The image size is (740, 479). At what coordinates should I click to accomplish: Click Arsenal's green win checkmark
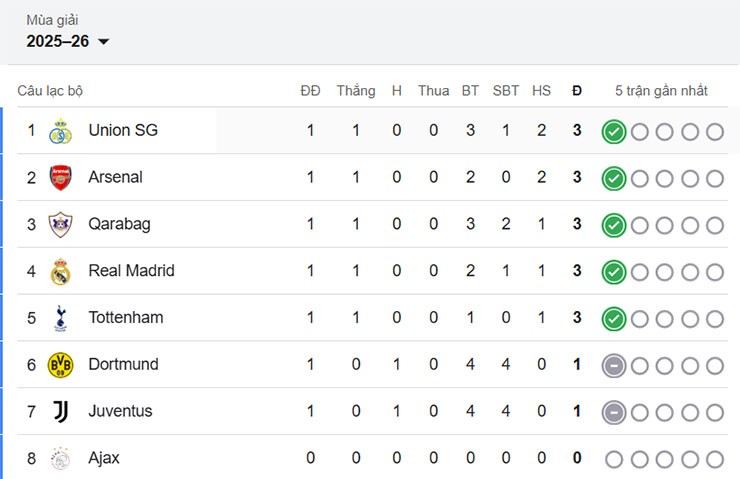[x=614, y=178]
